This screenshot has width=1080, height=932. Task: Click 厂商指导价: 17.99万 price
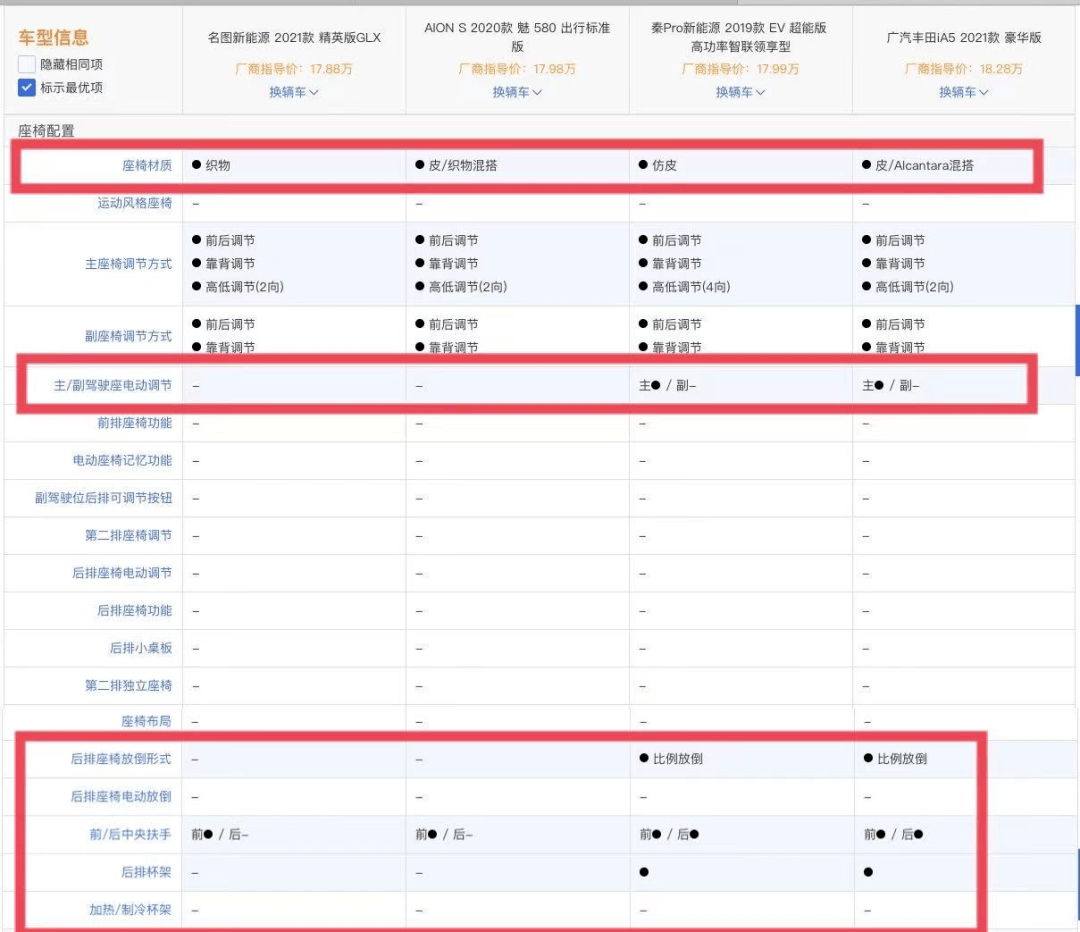pyautogui.click(x=740, y=69)
